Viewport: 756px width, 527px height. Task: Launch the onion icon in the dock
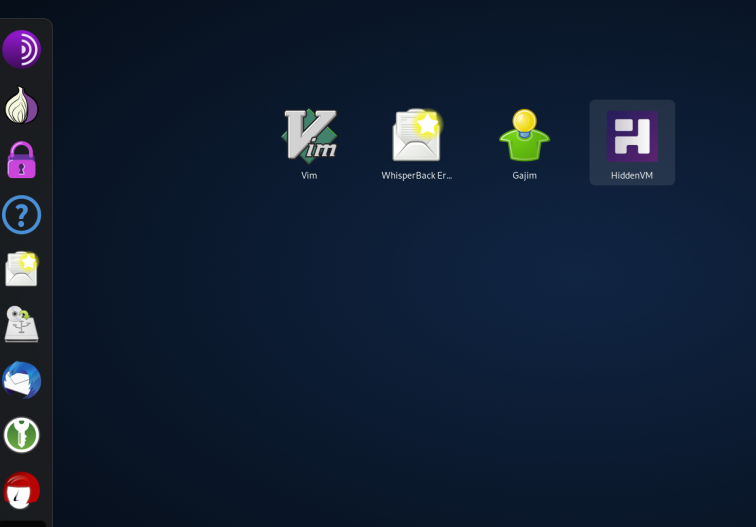coord(22,105)
